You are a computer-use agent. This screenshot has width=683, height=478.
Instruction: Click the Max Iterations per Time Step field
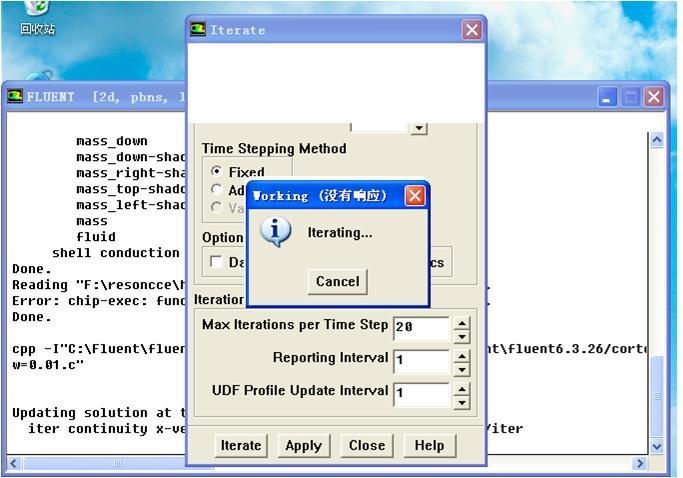[x=421, y=328]
